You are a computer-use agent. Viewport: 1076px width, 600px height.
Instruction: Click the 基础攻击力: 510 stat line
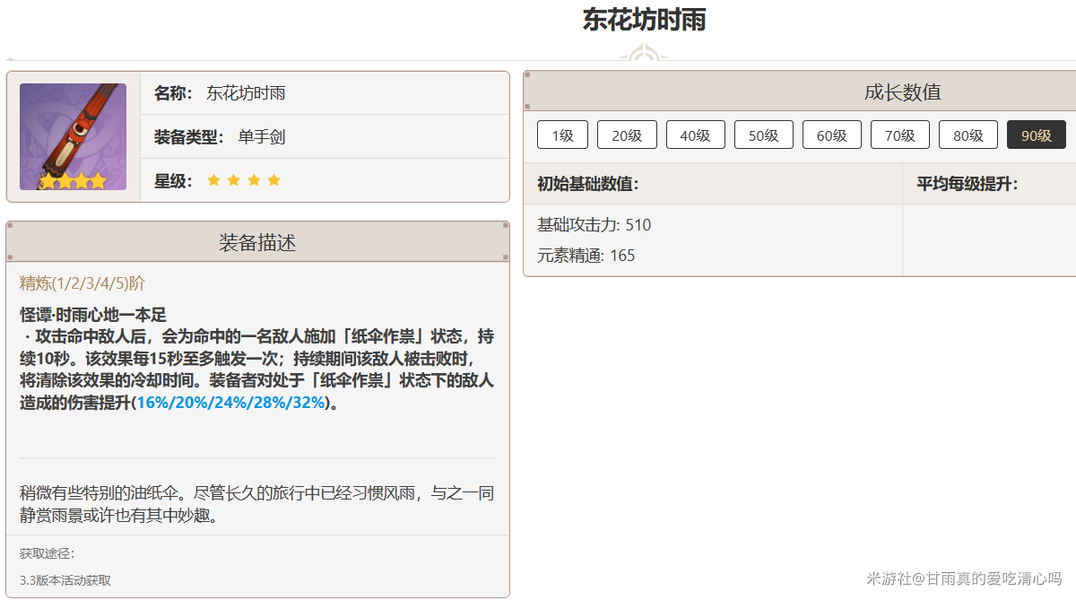tap(594, 225)
